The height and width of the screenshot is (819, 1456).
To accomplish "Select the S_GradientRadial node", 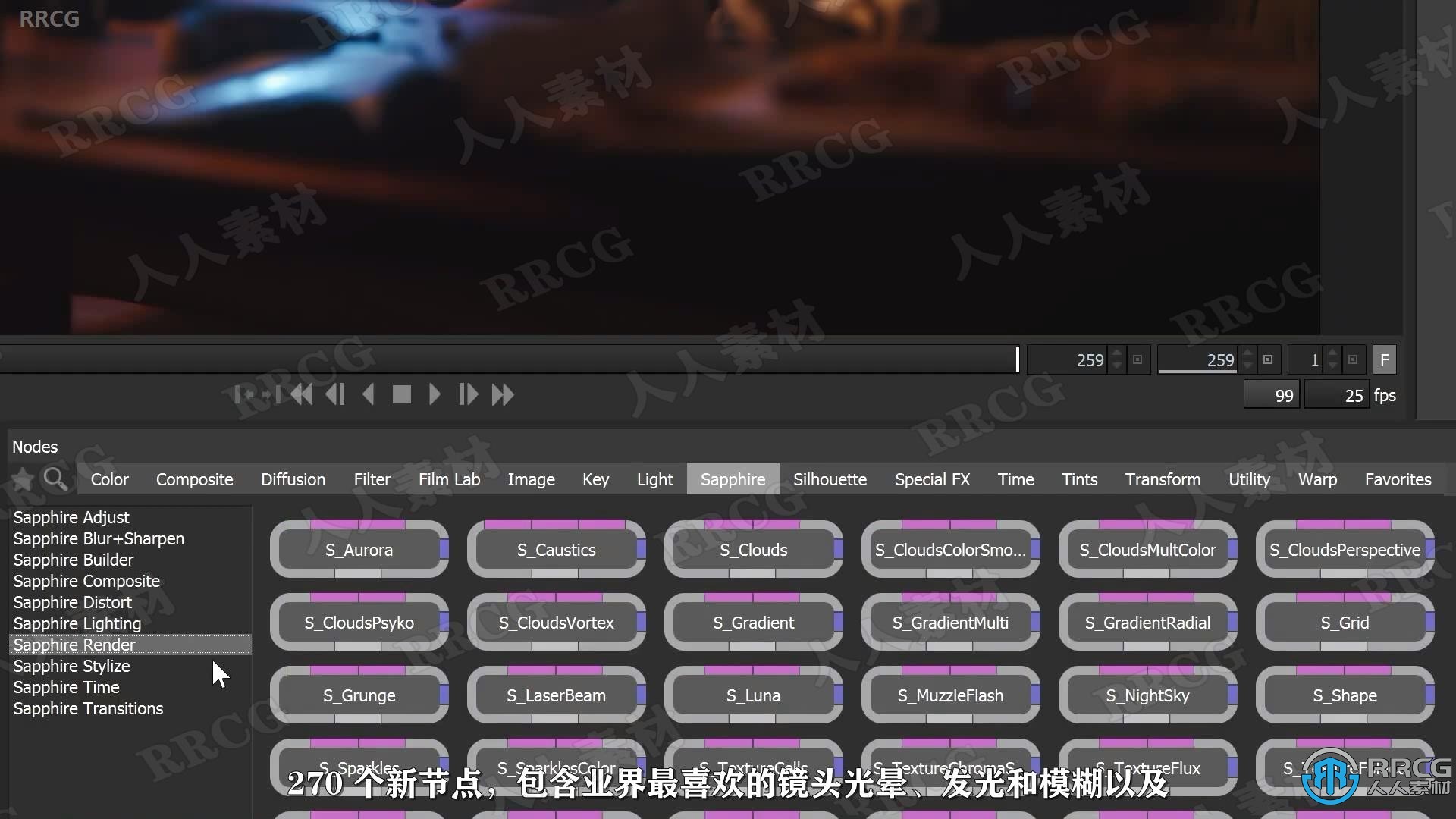I will point(1147,622).
